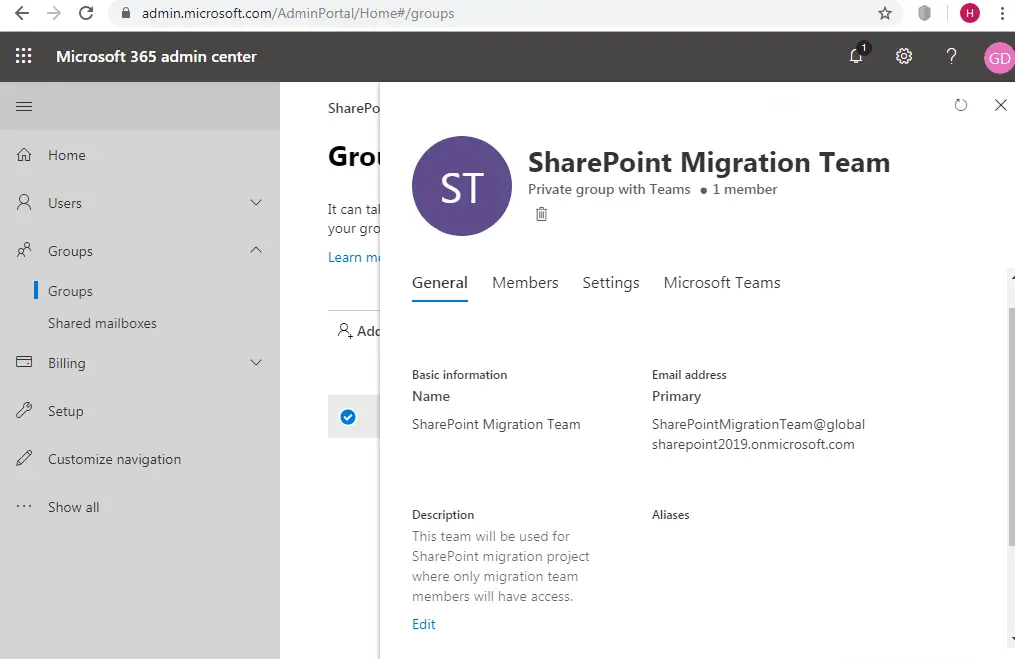Click Edit link under Description
This screenshot has width=1015, height=659.
423,624
